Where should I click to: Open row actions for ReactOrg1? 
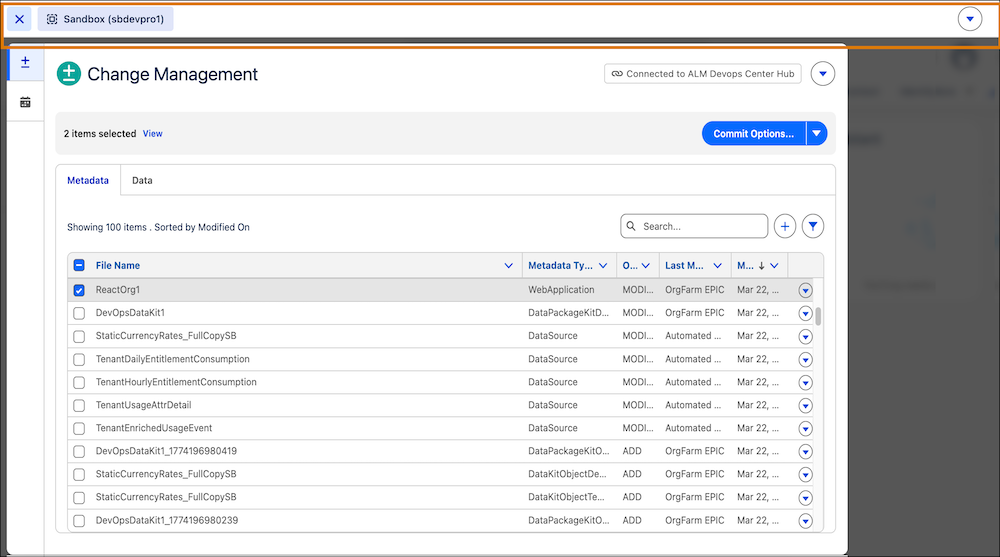coord(805,290)
